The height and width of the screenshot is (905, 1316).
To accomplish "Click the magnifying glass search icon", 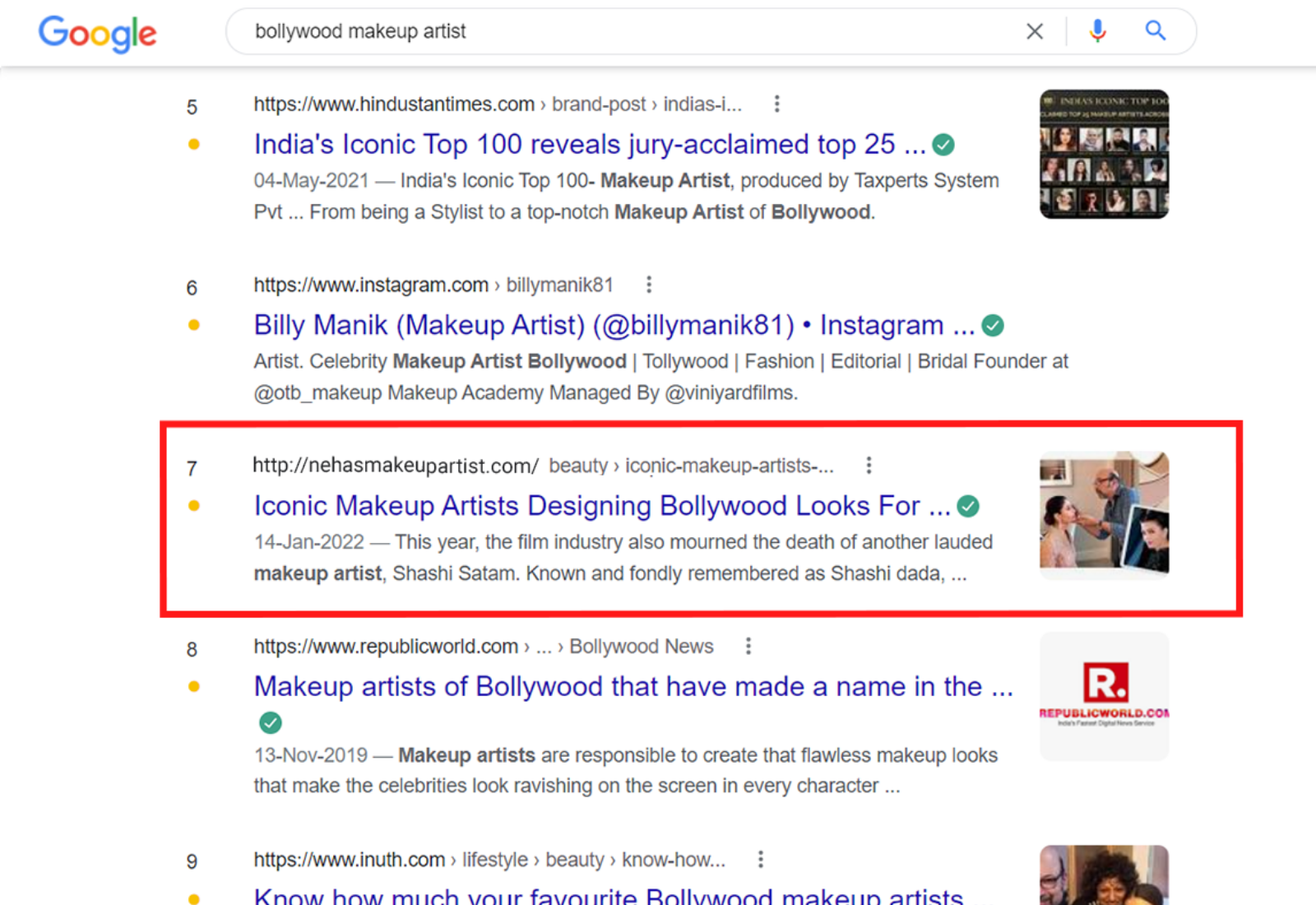I will 1156,31.
